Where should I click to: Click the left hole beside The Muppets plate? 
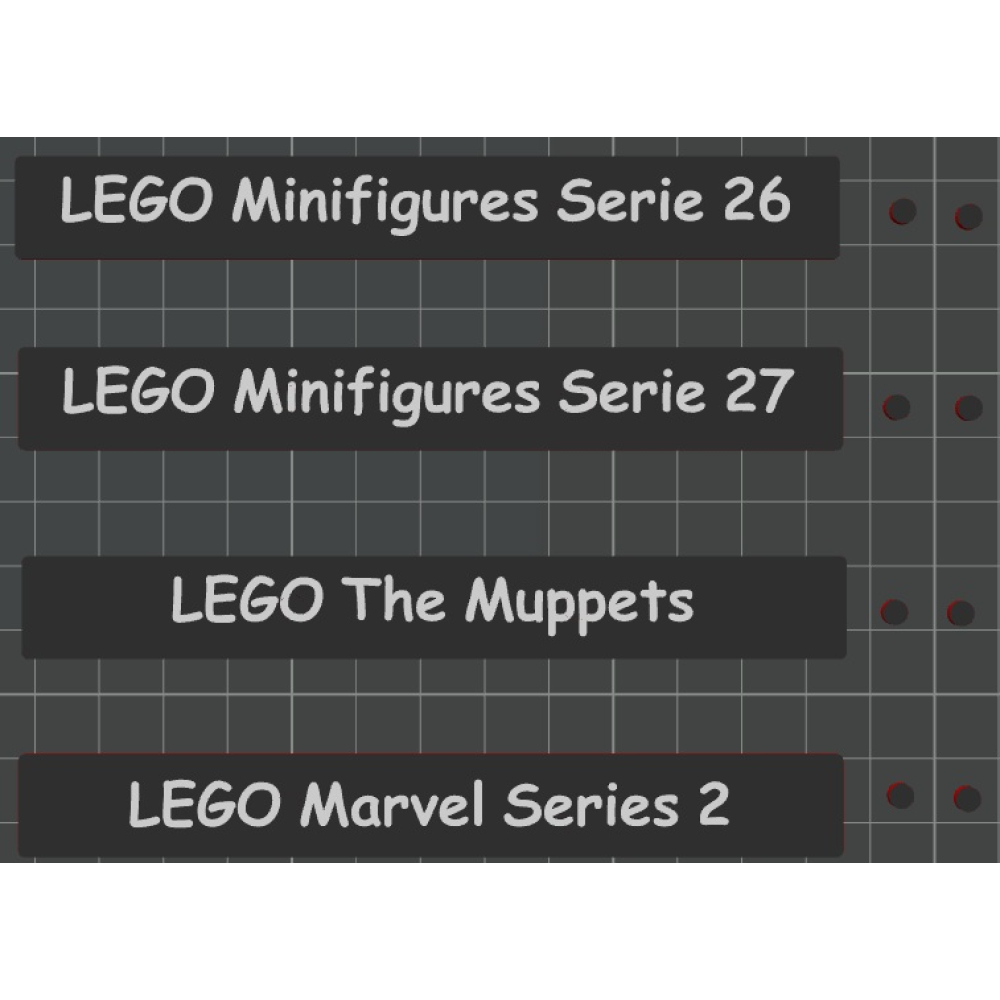coord(894,611)
